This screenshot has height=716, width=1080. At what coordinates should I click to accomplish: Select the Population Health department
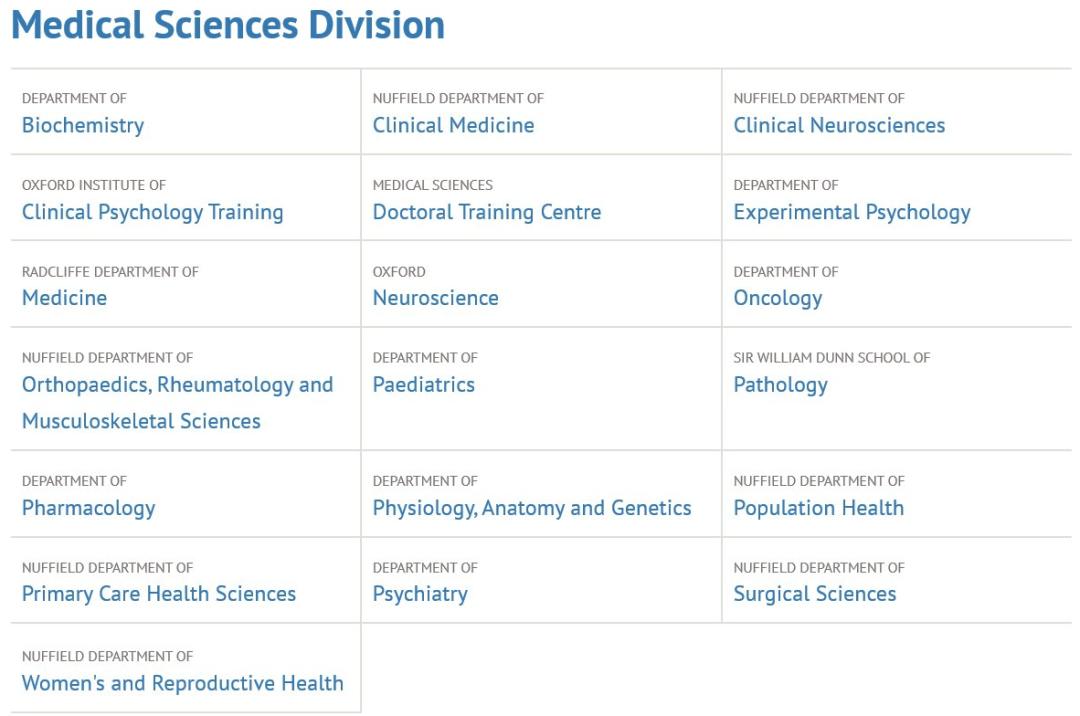[x=818, y=508]
